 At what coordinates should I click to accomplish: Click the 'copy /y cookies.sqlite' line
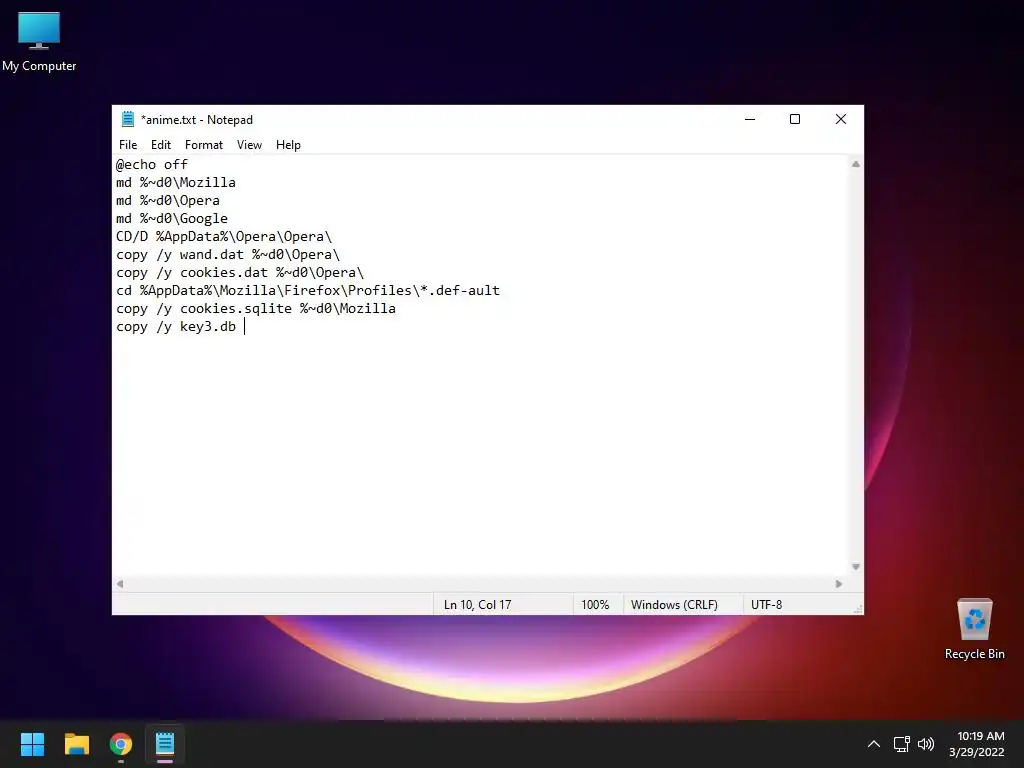tap(256, 308)
